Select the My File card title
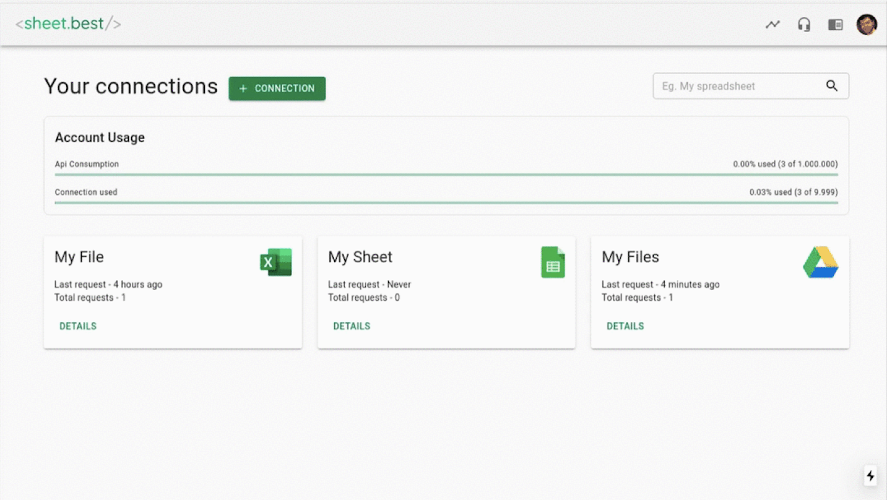The height and width of the screenshot is (500, 887). point(79,257)
